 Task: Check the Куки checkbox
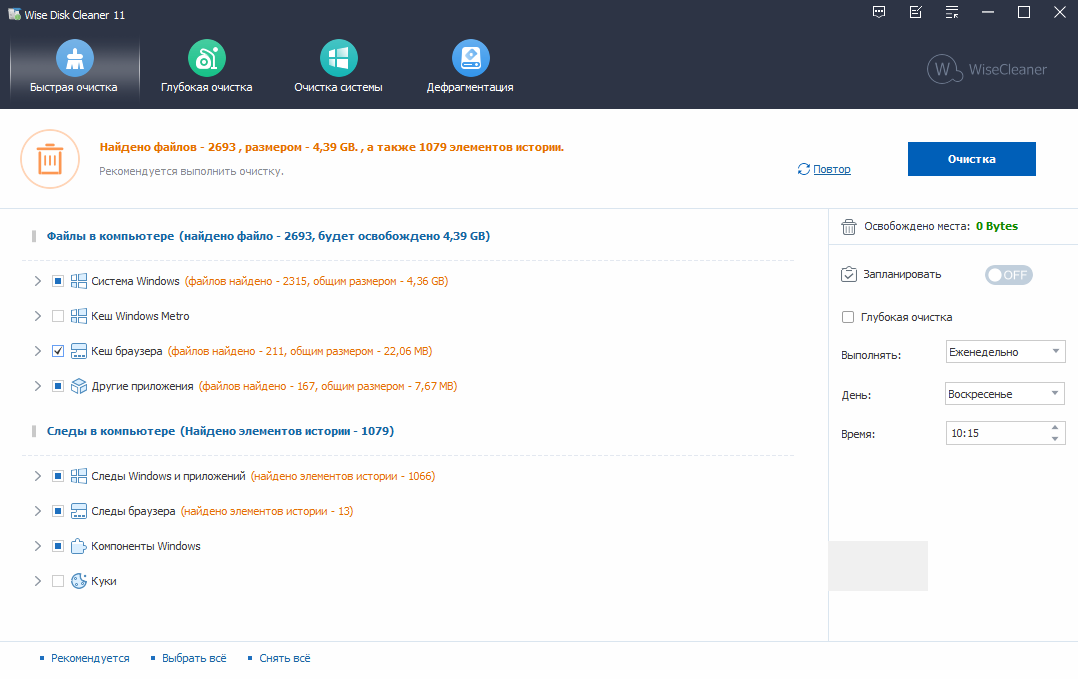58,581
